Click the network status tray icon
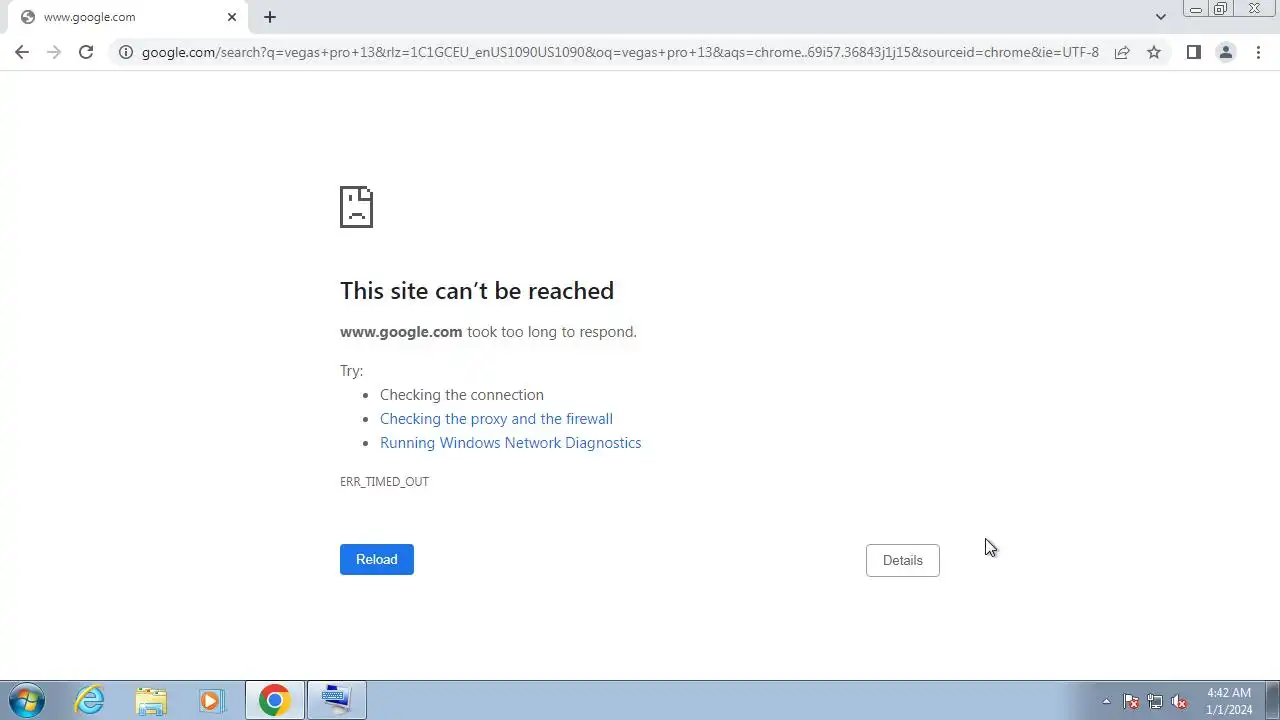Image resolution: width=1280 pixels, height=720 pixels. point(1155,701)
